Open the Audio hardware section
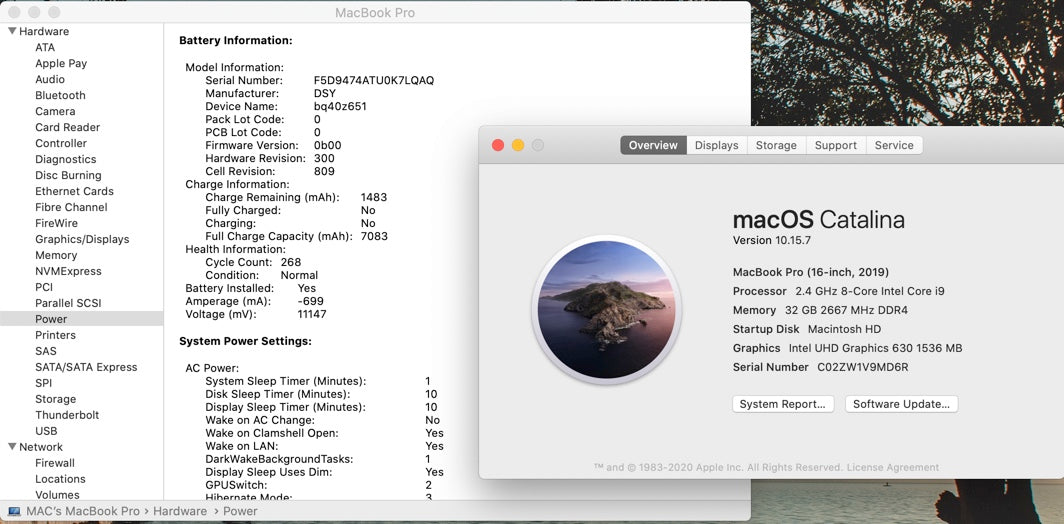The width and height of the screenshot is (1064, 524). click(50, 79)
